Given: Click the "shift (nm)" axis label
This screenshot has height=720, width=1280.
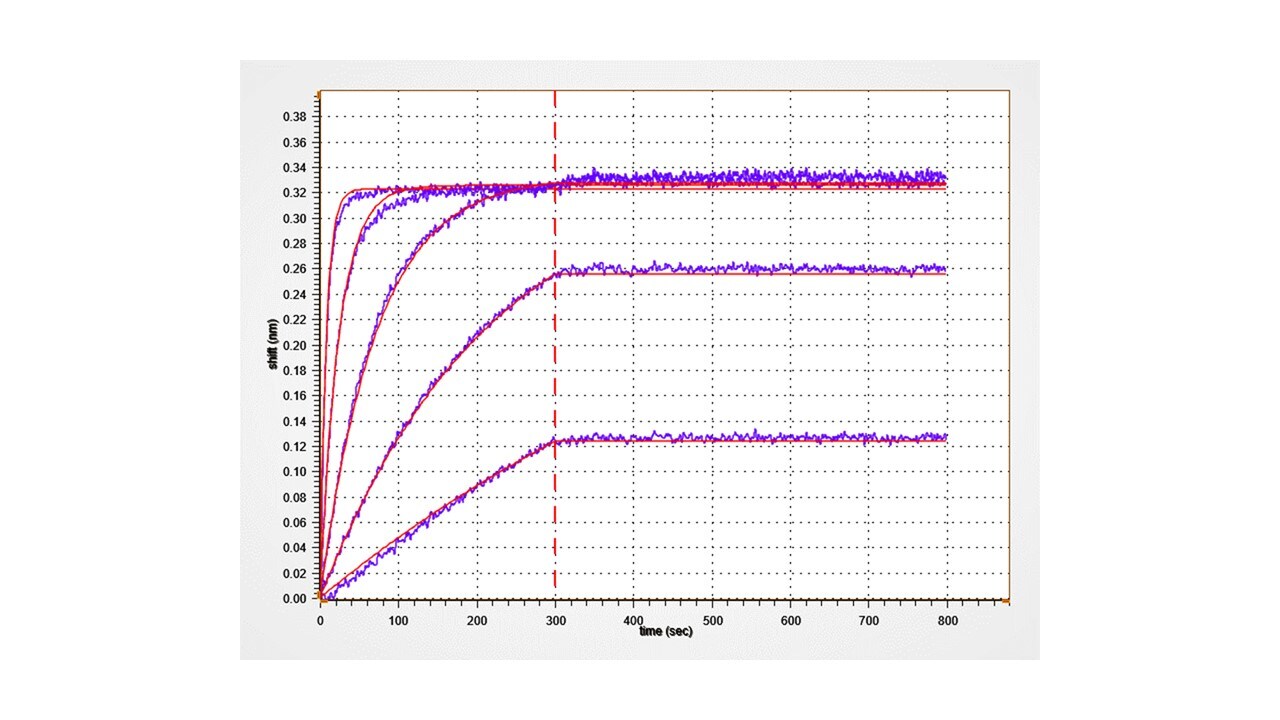Looking at the screenshot, I should tap(271, 345).
